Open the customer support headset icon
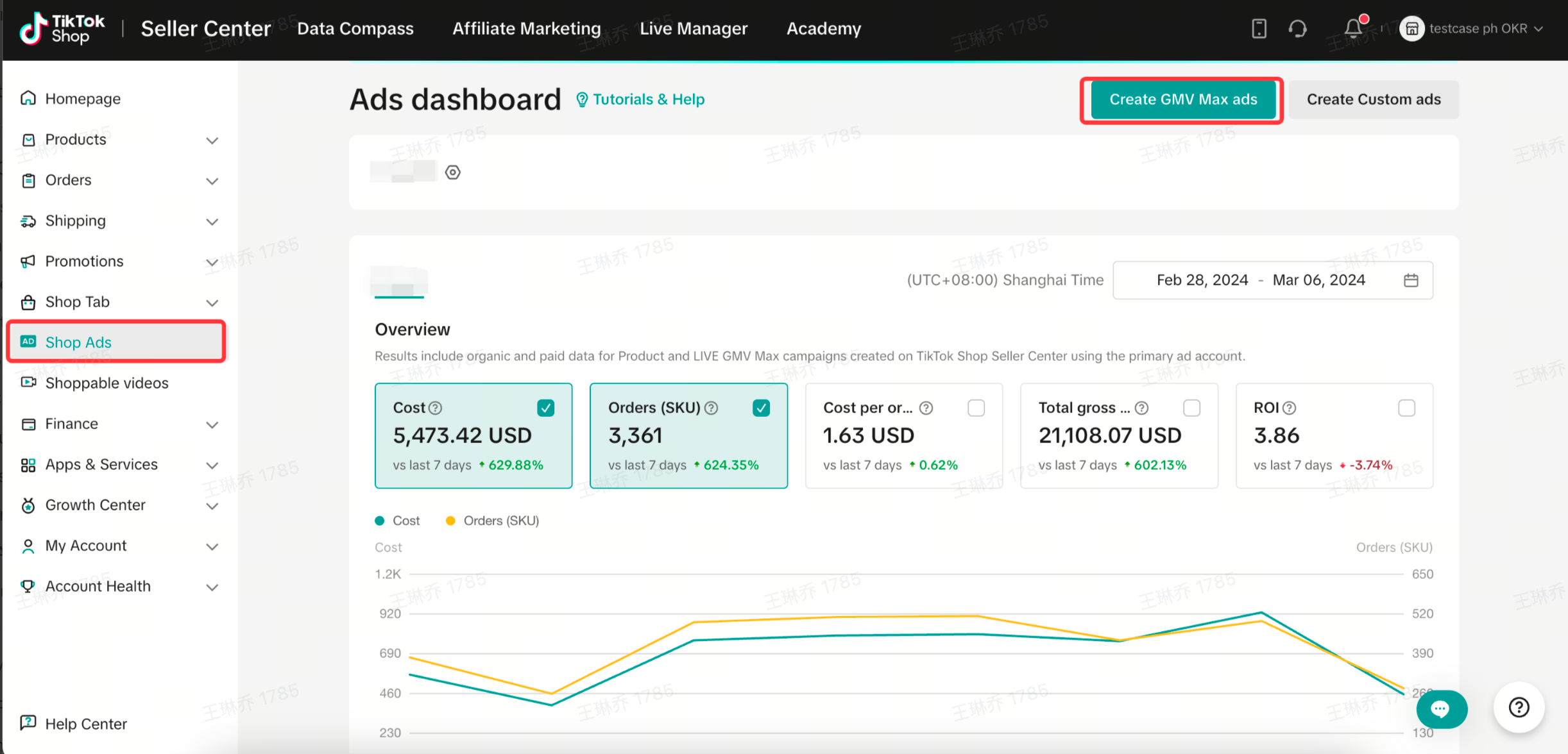Screen dimensions: 1568x754 [1297, 28]
